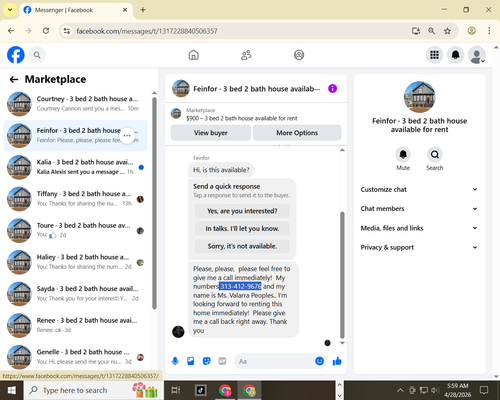Open the hidden system tray icons chevron

pos(400,390)
